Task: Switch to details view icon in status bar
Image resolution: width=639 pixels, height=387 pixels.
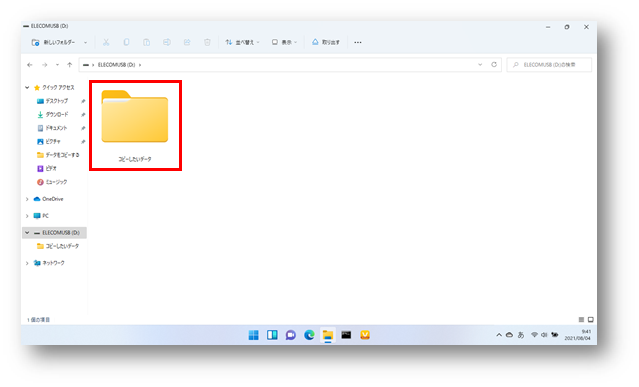Action: coord(582,320)
